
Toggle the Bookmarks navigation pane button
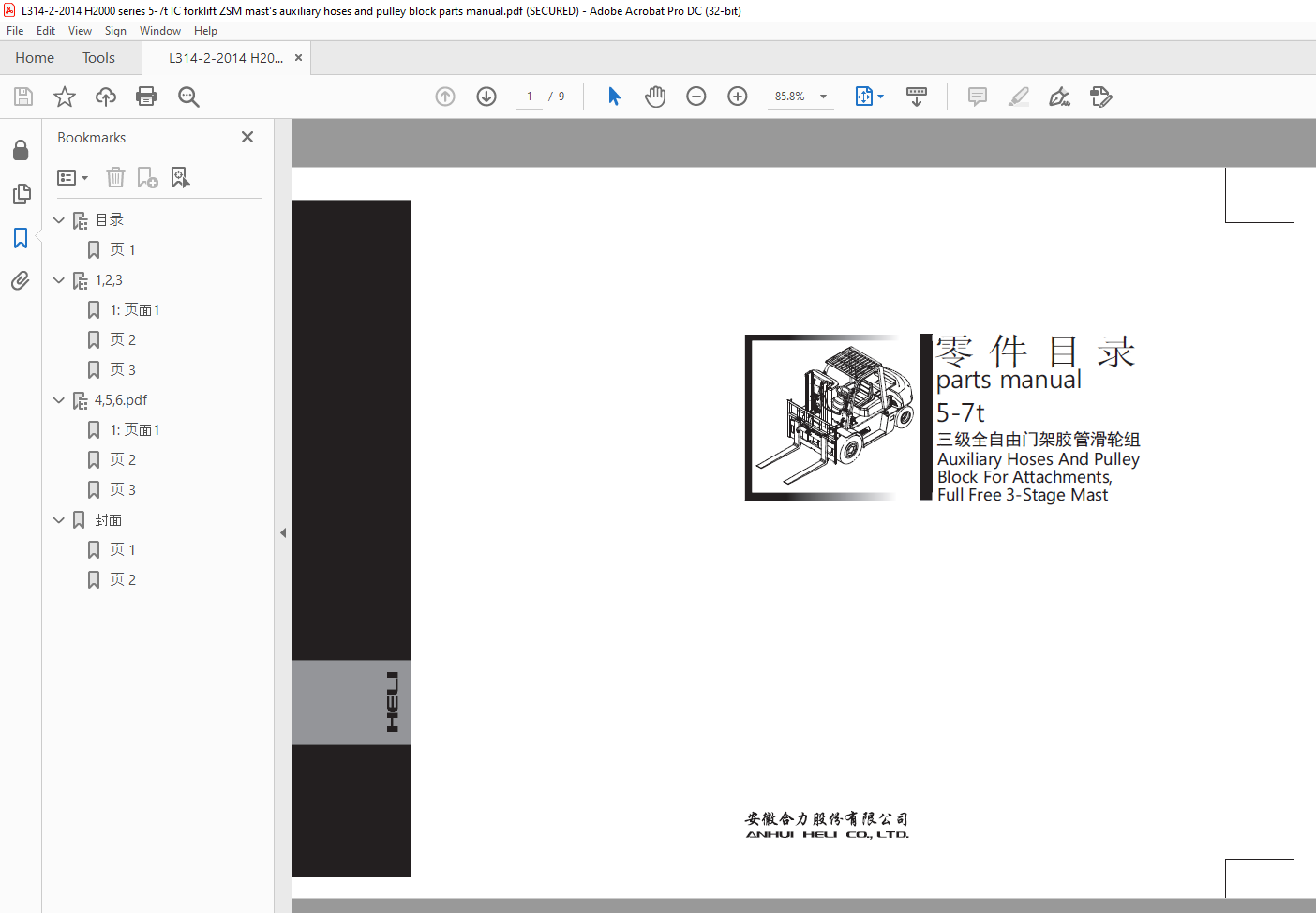pyautogui.click(x=21, y=238)
